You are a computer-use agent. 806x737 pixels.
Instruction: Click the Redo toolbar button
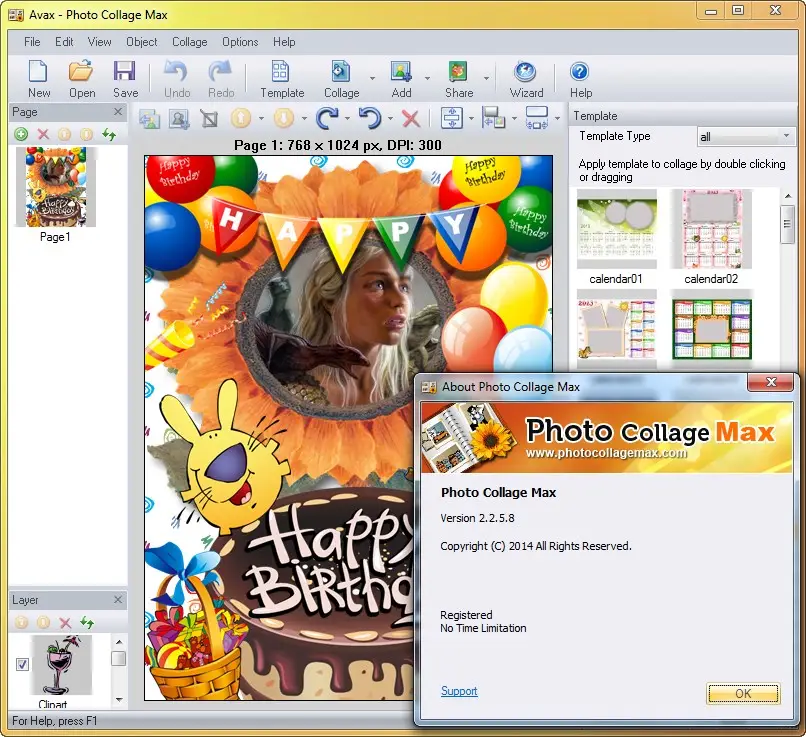tap(221, 79)
